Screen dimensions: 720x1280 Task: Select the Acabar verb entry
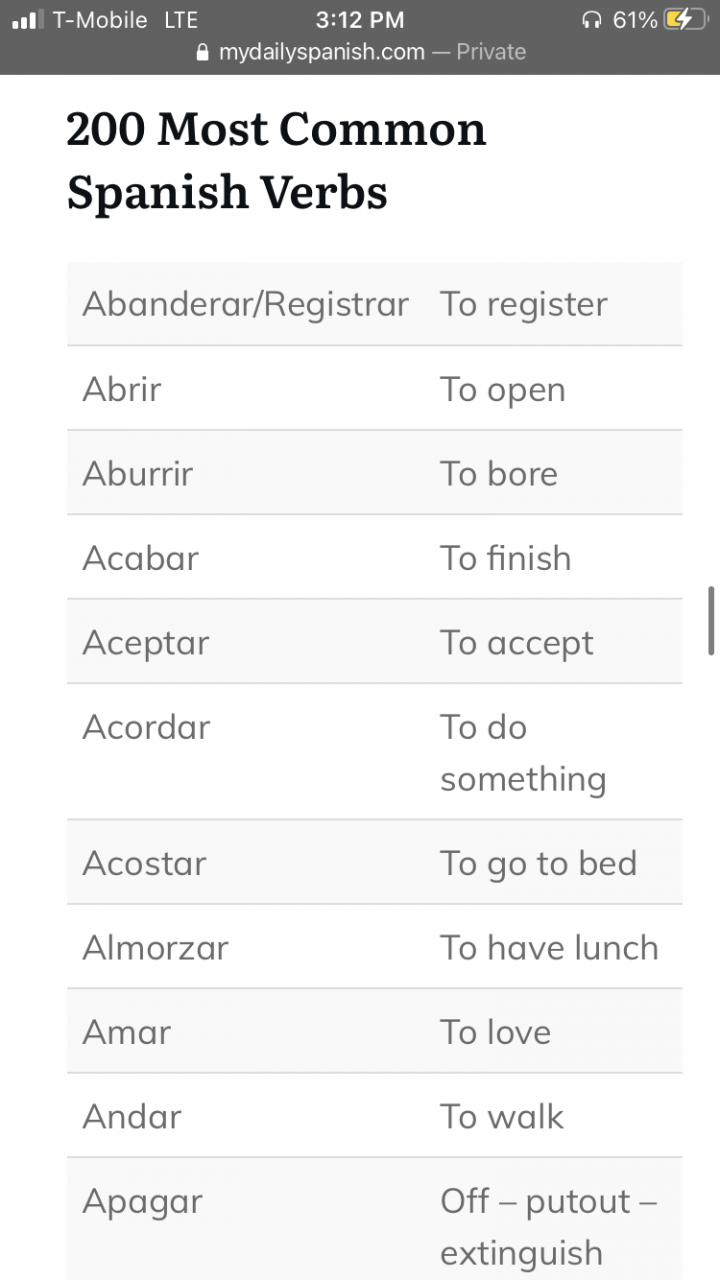coord(140,558)
